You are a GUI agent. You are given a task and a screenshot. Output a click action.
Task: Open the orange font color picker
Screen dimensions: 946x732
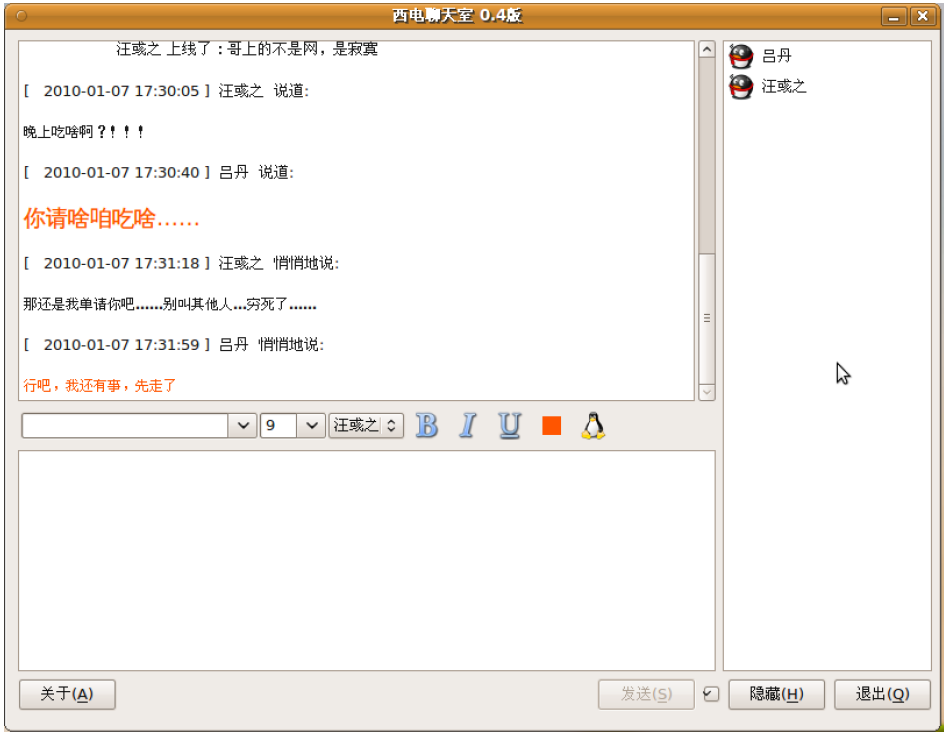(x=551, y=425)
